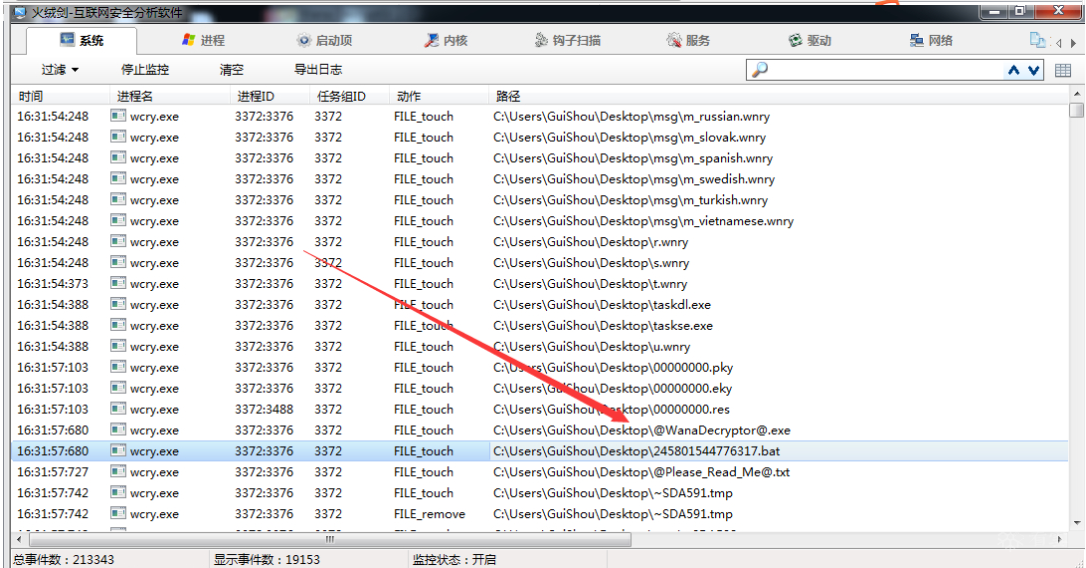Select the 00000000.res path entry
This screenshot has height=568, width=1086.
coord(611,409)
